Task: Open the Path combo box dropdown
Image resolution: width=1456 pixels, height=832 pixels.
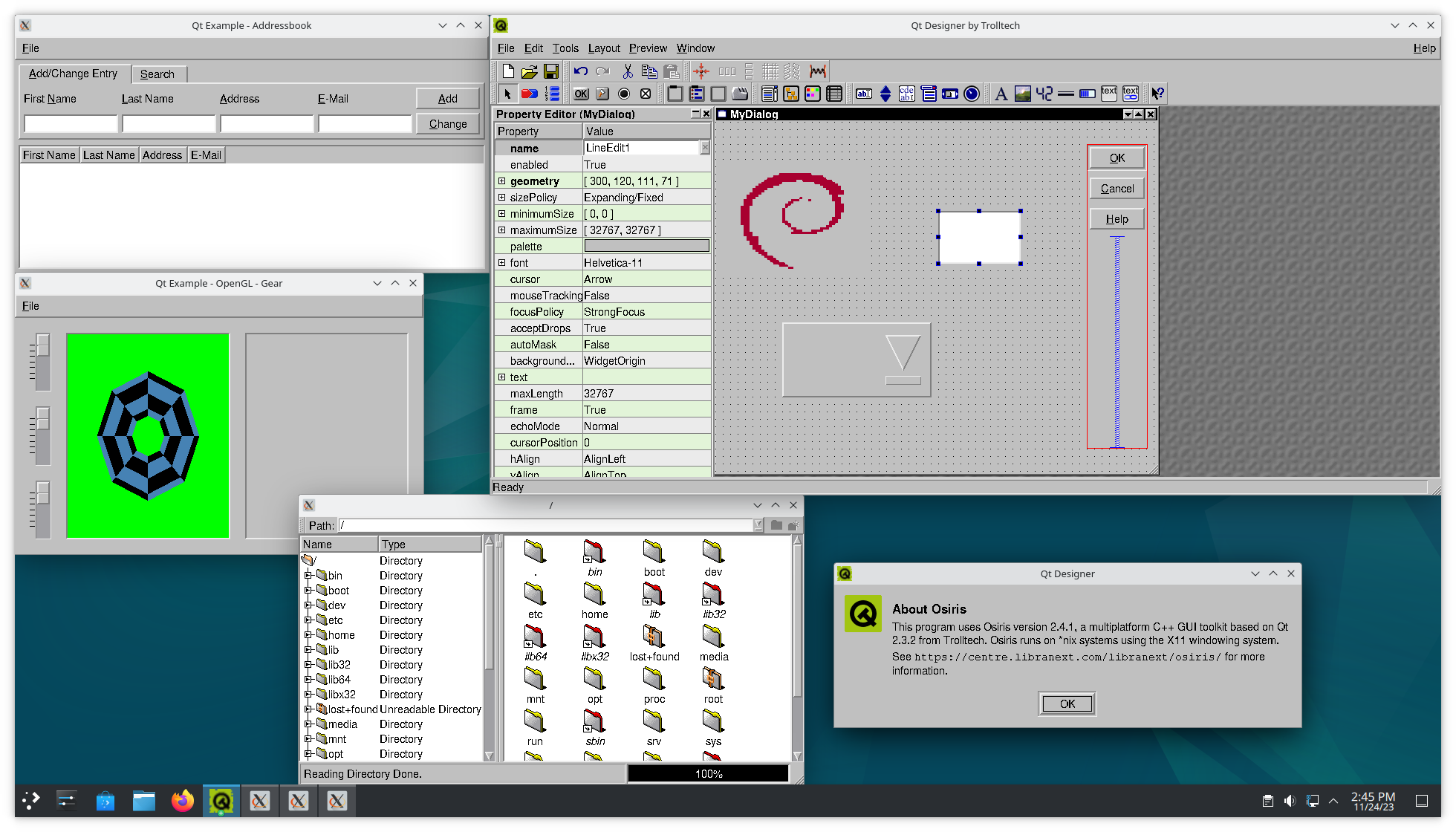Action: (758, 525)
